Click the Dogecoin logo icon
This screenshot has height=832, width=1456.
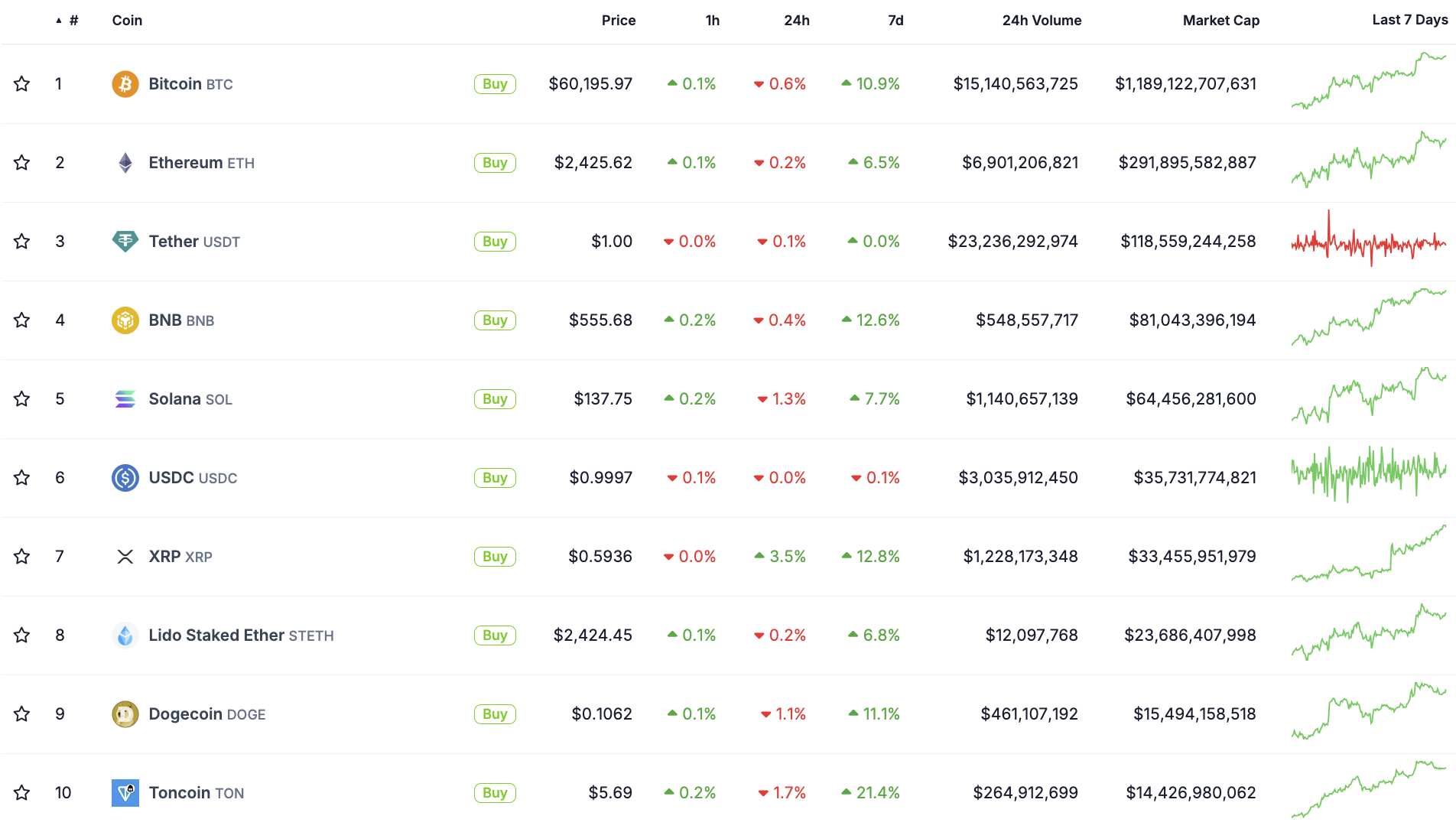click(125, 714)
